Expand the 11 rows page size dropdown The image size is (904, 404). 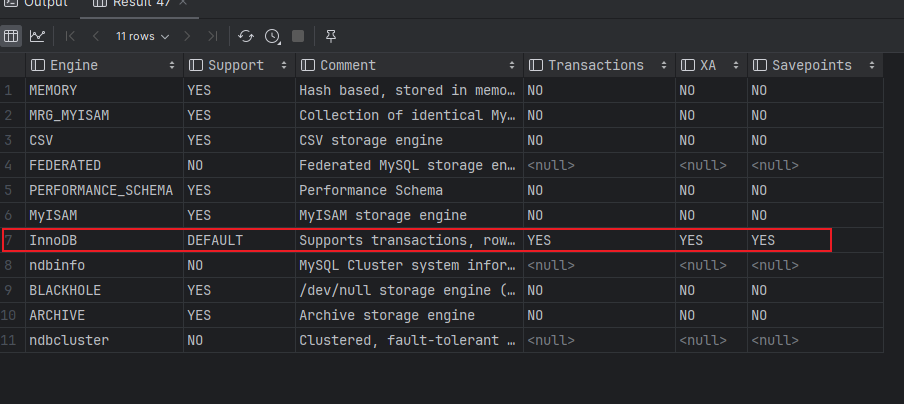142,36
